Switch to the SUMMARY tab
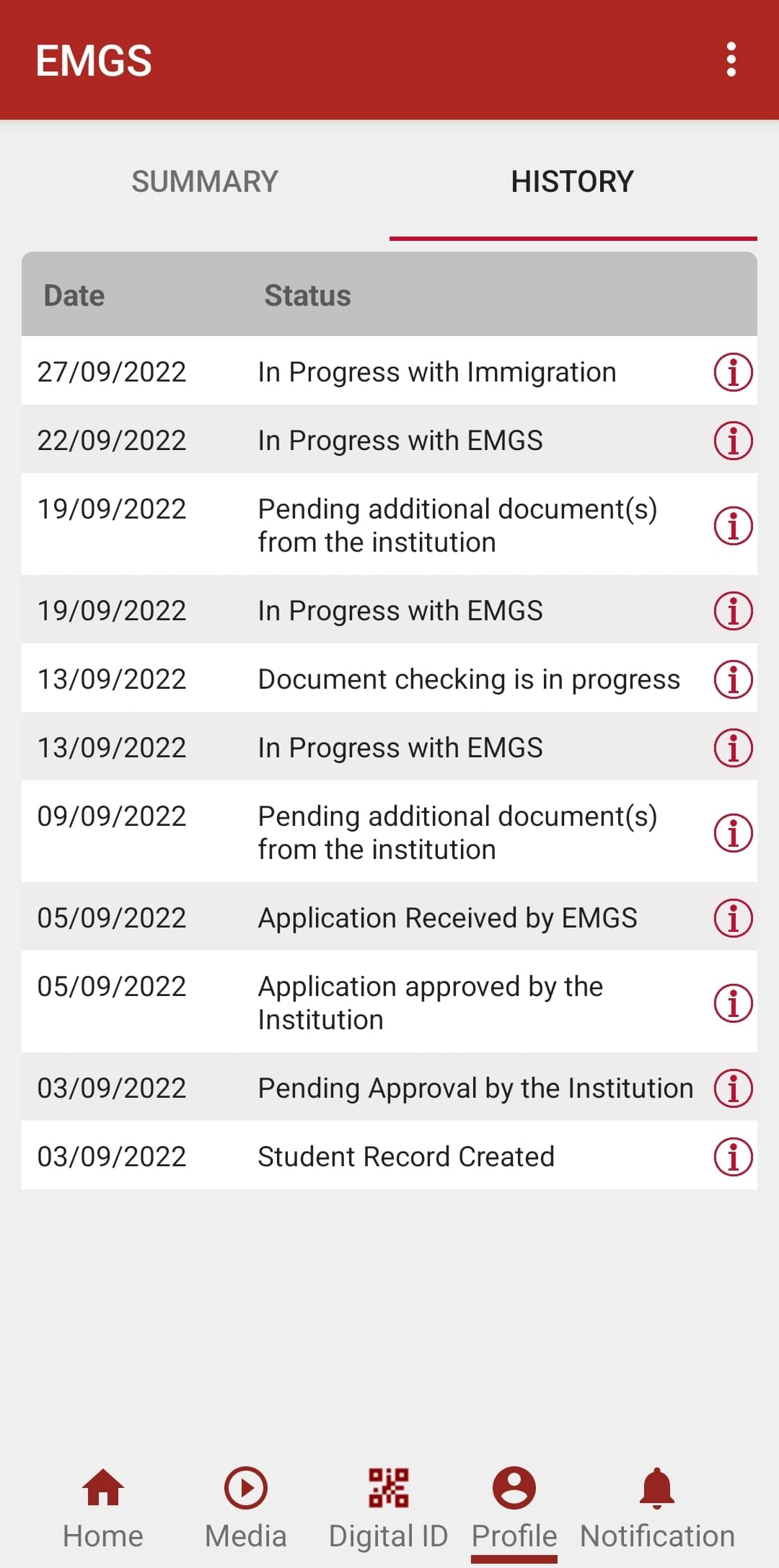Screen dimensions: 779x1568 (205, 182)
